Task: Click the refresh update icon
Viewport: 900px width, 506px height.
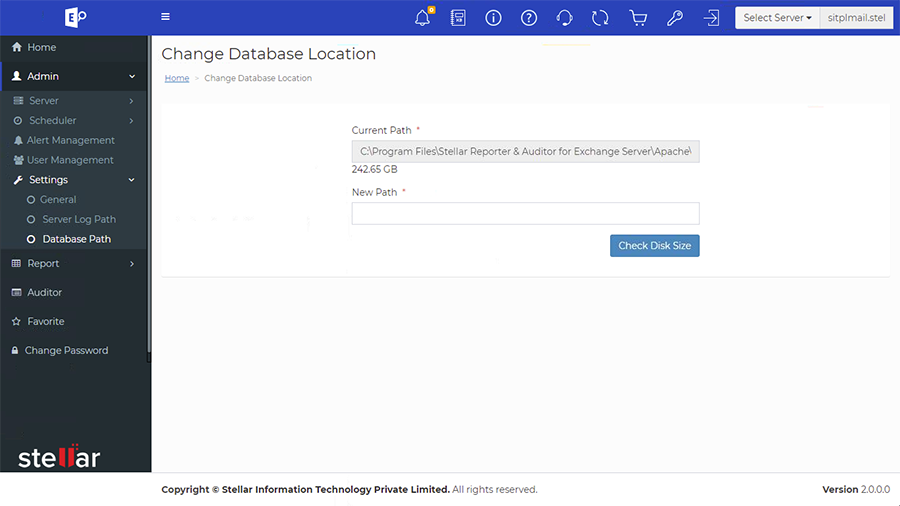Action: (600, 18)
